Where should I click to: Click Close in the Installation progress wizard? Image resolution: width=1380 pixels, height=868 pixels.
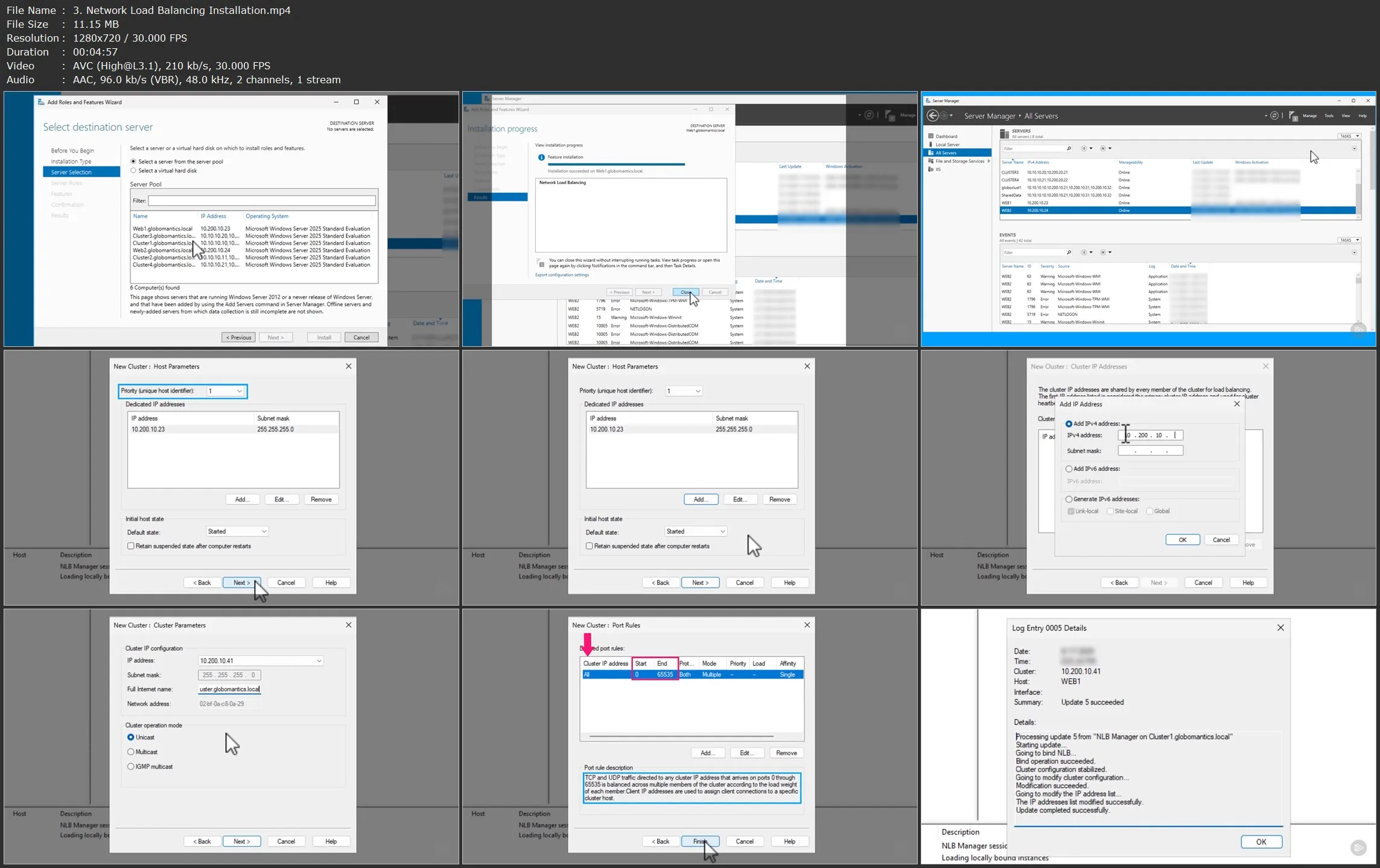coord(685,292)
